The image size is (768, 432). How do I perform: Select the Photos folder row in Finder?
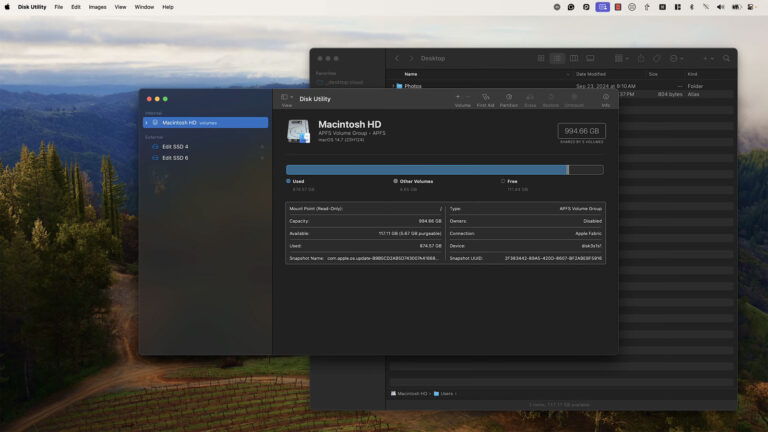pyautogui.click(x=562, y=86)
